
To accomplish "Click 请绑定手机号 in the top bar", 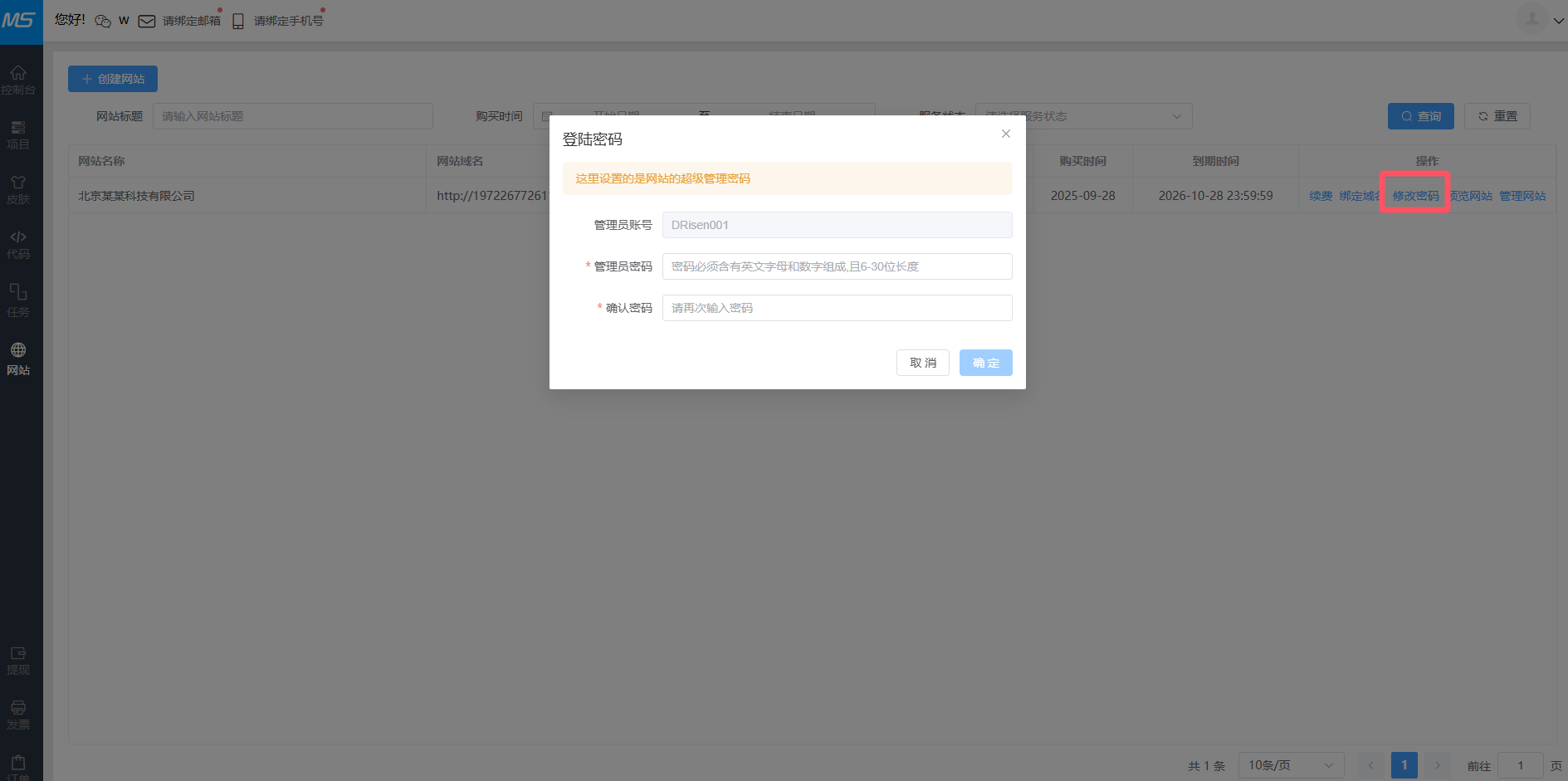I will coord(288,21).
